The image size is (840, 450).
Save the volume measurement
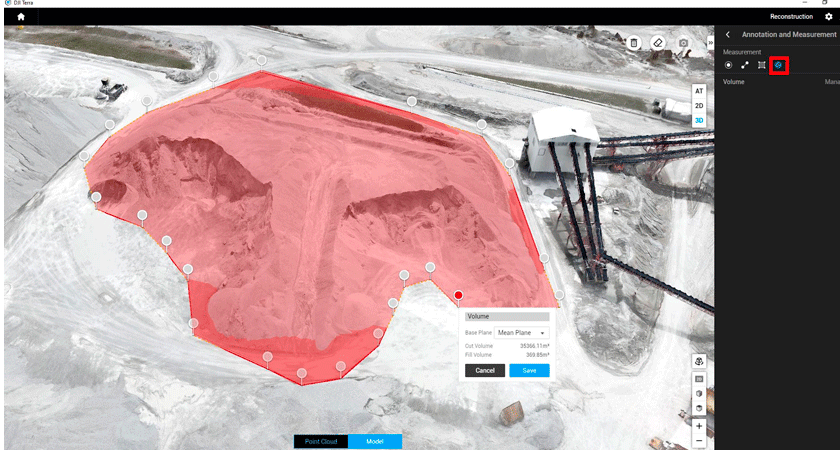(529, 370)
